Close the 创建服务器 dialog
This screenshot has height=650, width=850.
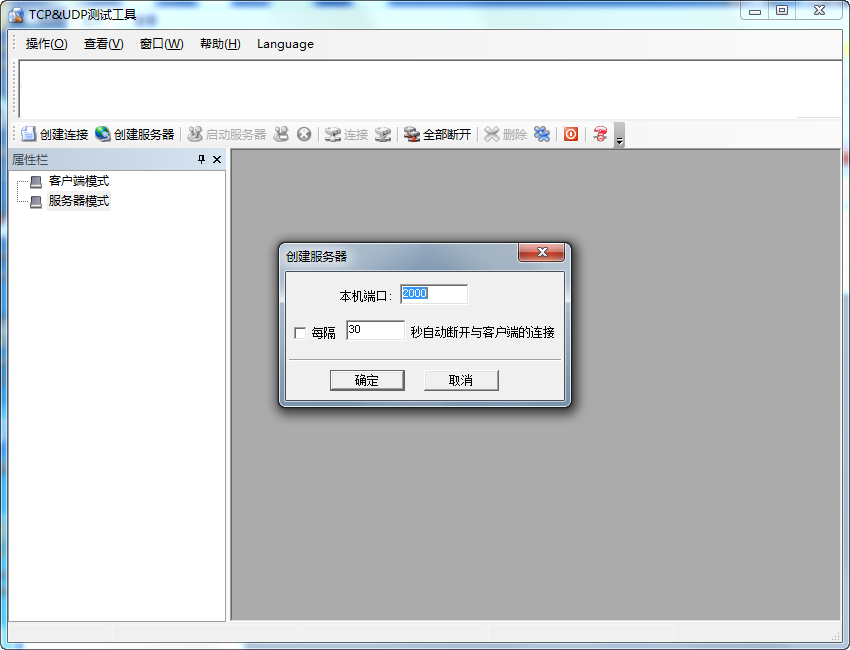542,252
